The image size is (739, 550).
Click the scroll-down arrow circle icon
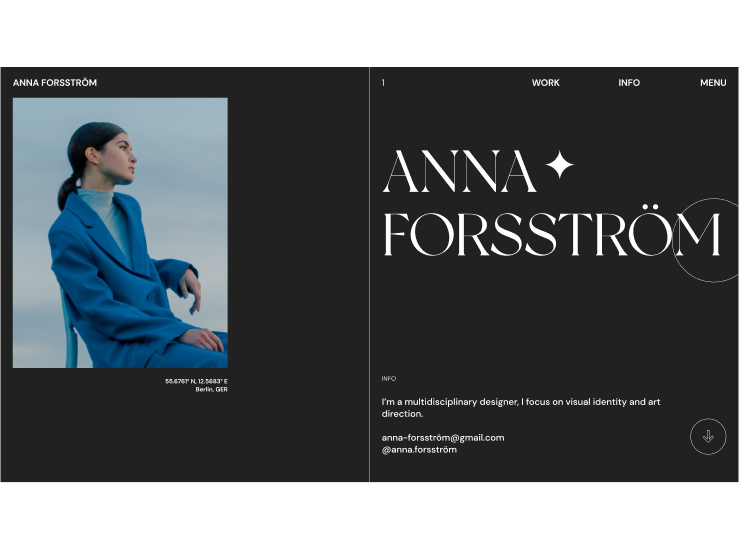708,436
